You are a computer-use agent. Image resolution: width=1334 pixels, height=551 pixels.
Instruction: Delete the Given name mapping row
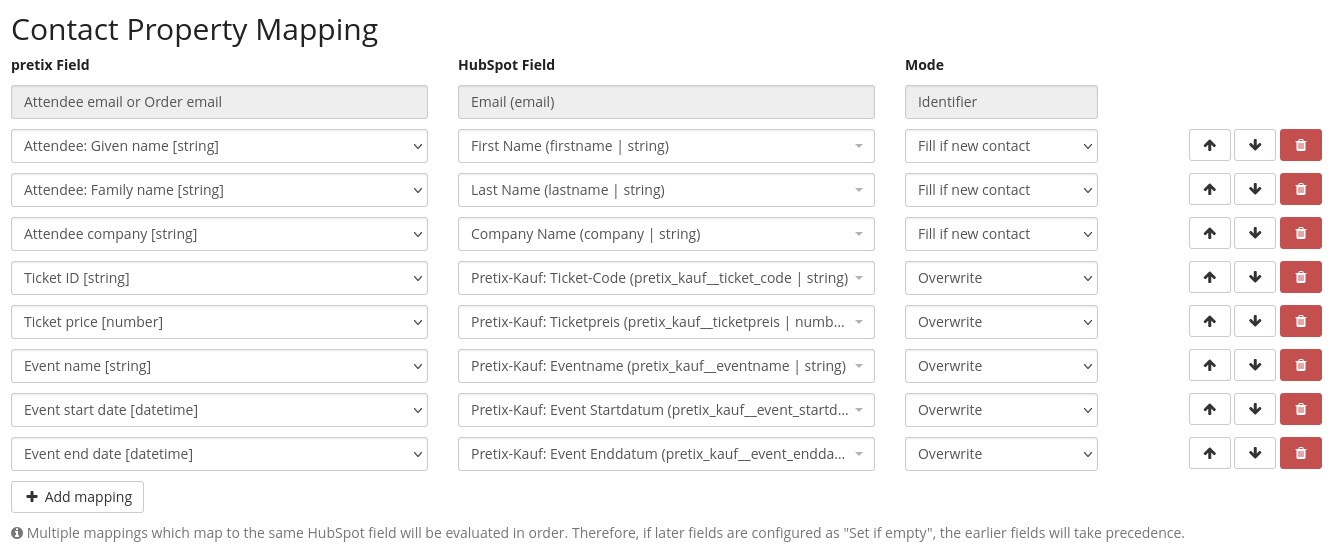click(x=1300, y=145)
